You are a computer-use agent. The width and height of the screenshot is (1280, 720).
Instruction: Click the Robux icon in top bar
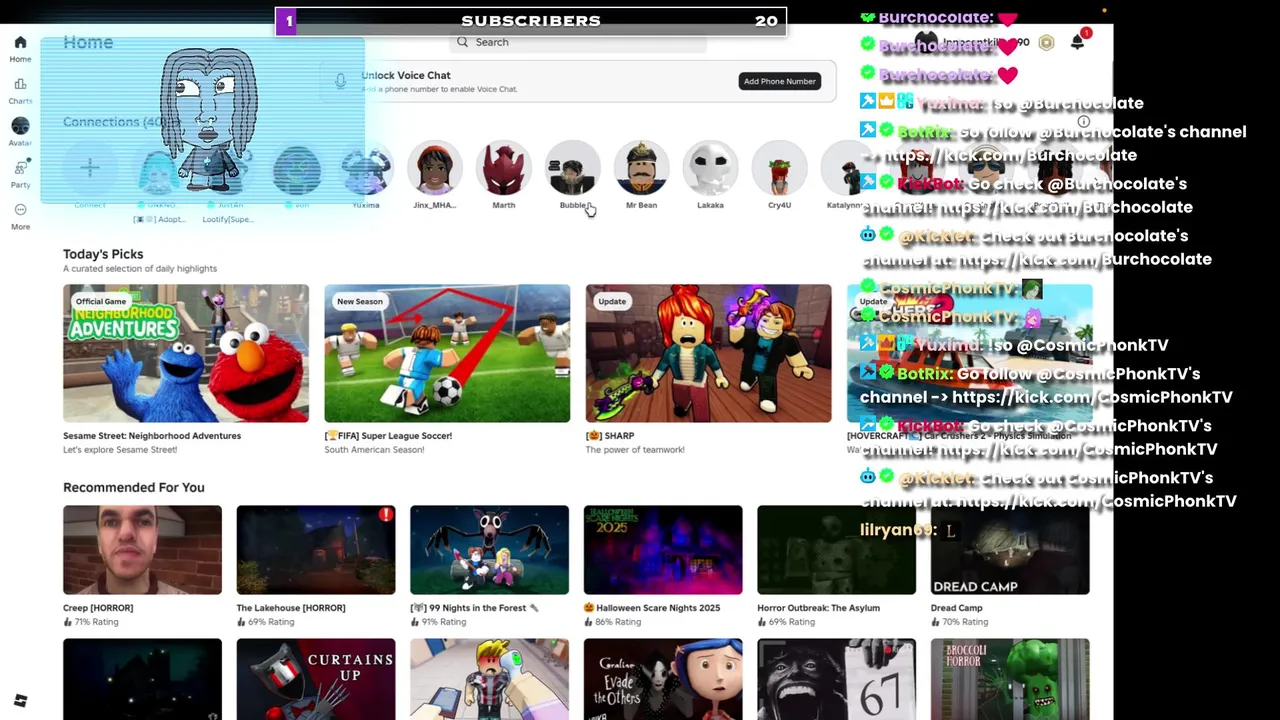pos(1046,43)
